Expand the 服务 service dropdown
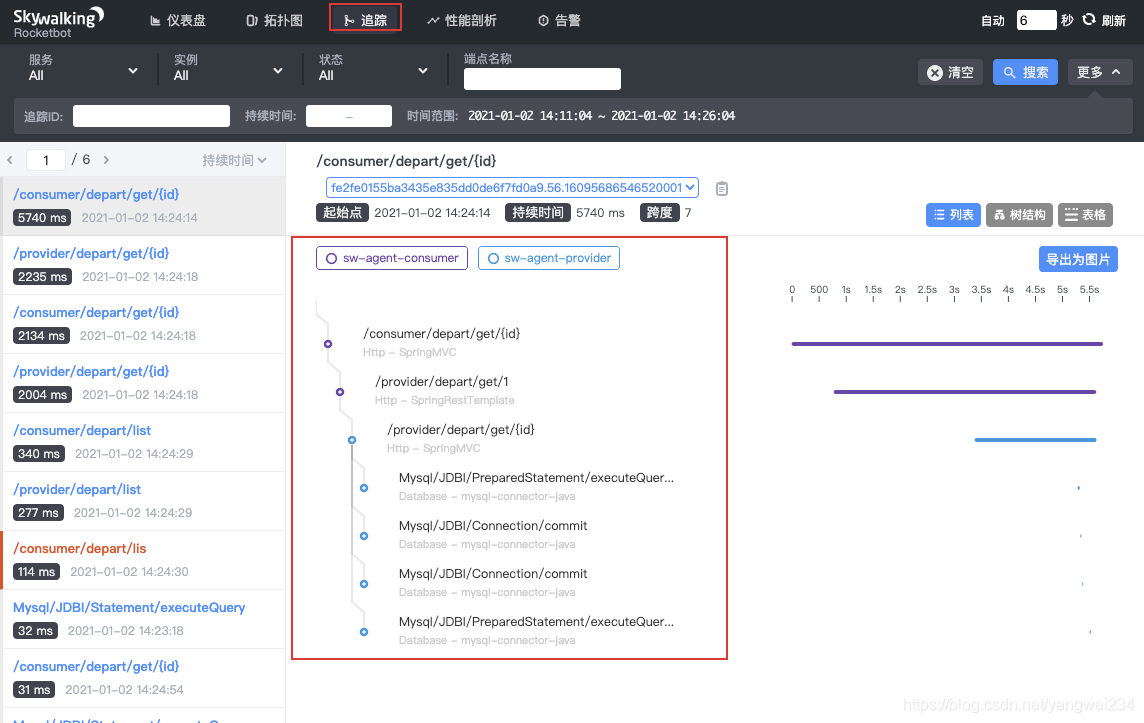Viewport: 1144px width, 723px height. click(83, 69)
